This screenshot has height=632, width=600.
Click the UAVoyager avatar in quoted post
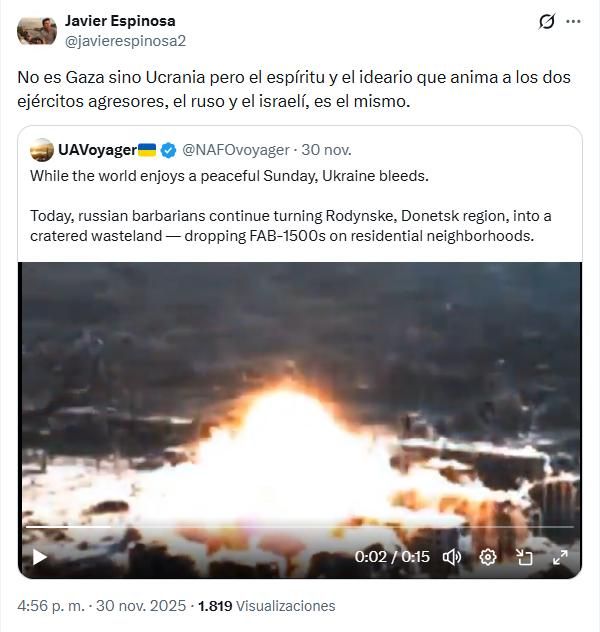[42, 150]
